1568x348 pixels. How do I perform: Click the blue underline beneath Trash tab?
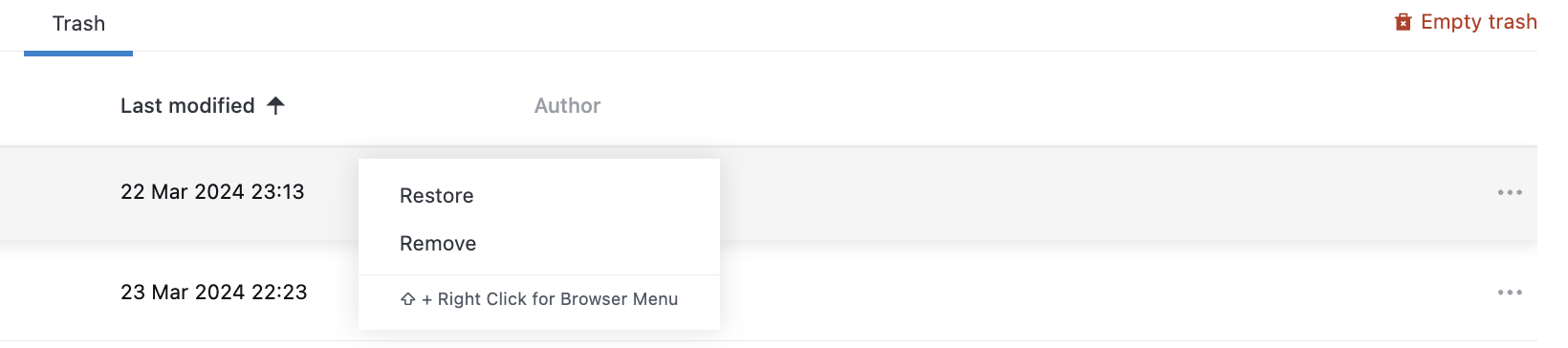point(78,53)
